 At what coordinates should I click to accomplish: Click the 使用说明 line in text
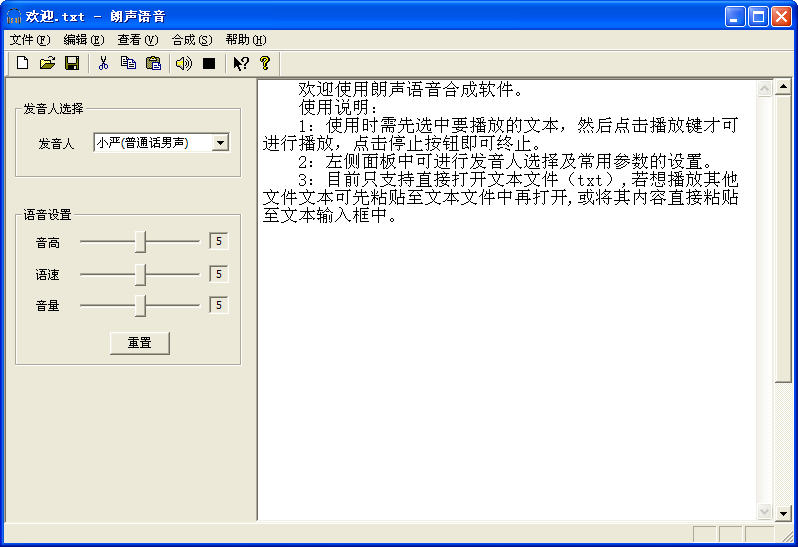click(338, 107)
